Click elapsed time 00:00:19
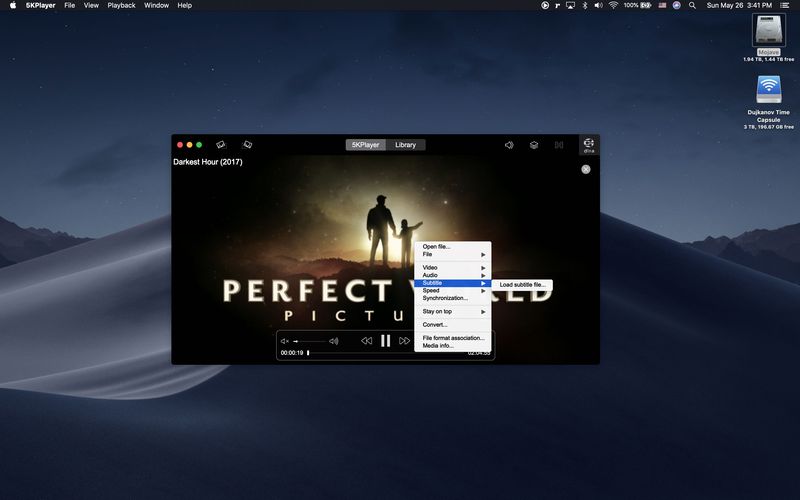Screen dimensions: 800x500 tap(292, 353)
